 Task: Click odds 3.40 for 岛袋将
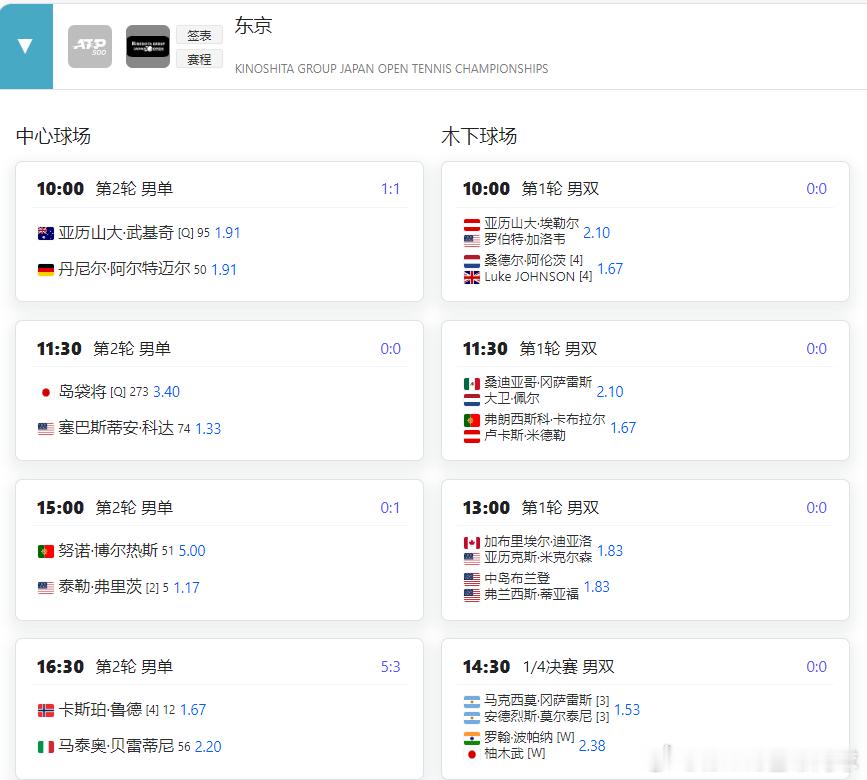click(166, 392)
